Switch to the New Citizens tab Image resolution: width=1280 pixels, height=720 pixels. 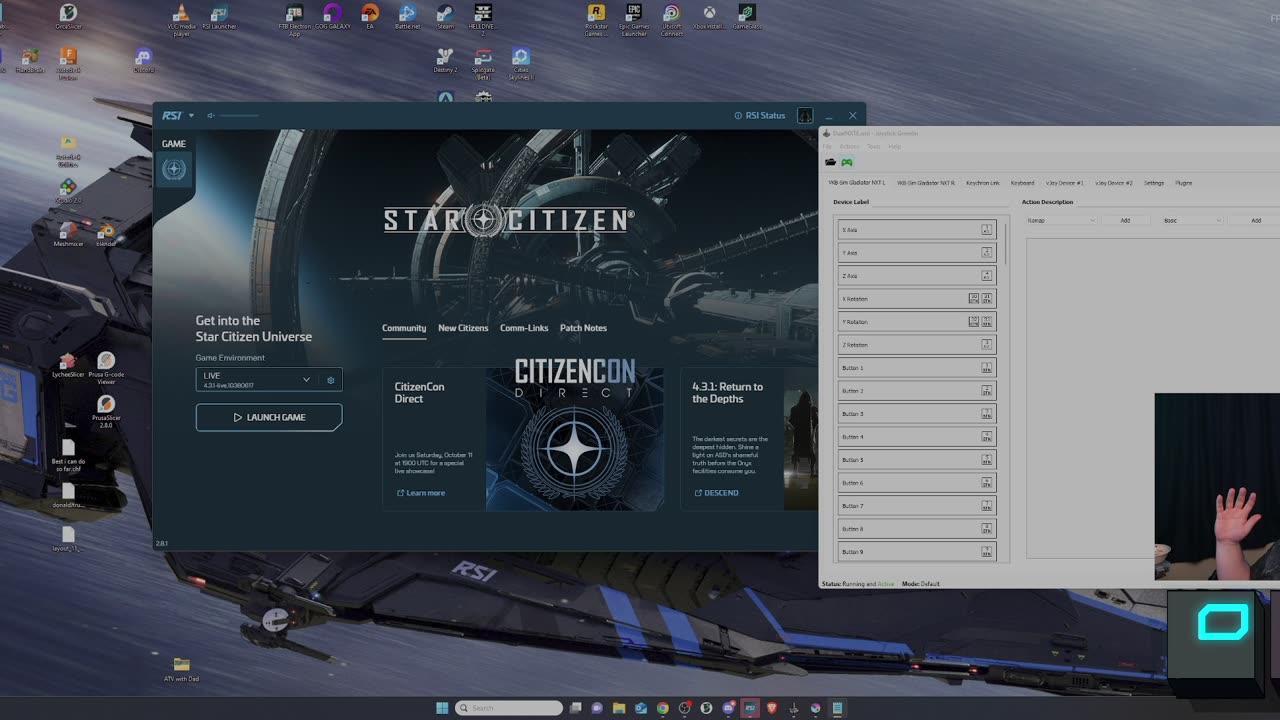[x=463, y=328]
